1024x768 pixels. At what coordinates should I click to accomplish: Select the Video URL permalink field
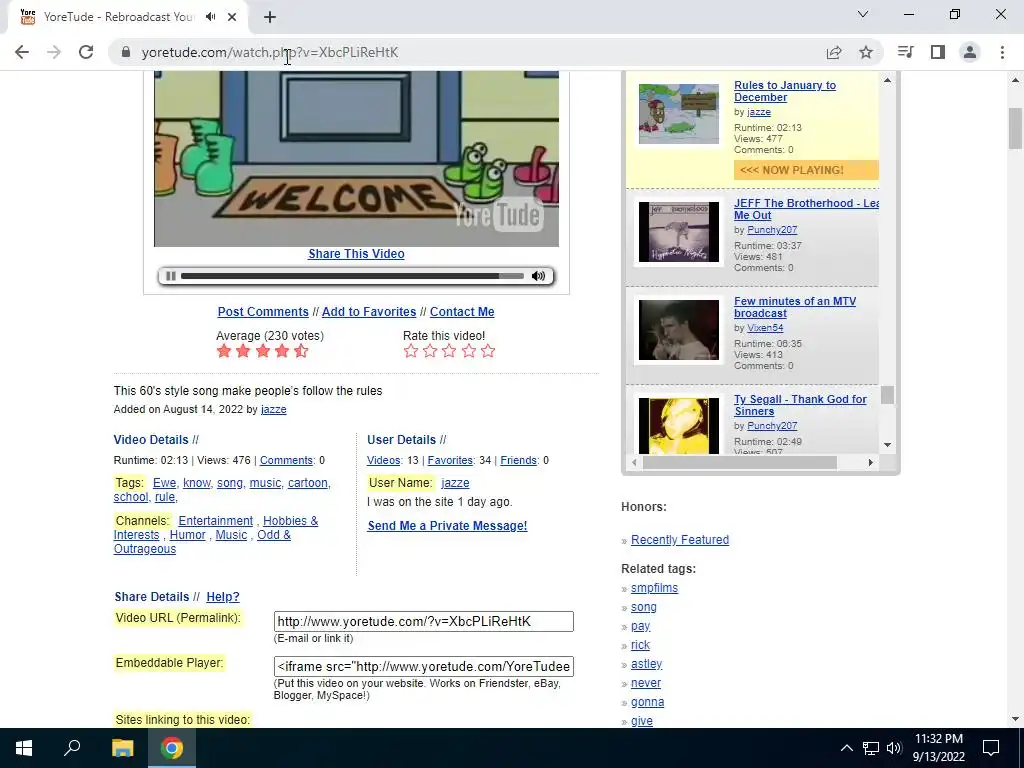click(x=424, y=621)
